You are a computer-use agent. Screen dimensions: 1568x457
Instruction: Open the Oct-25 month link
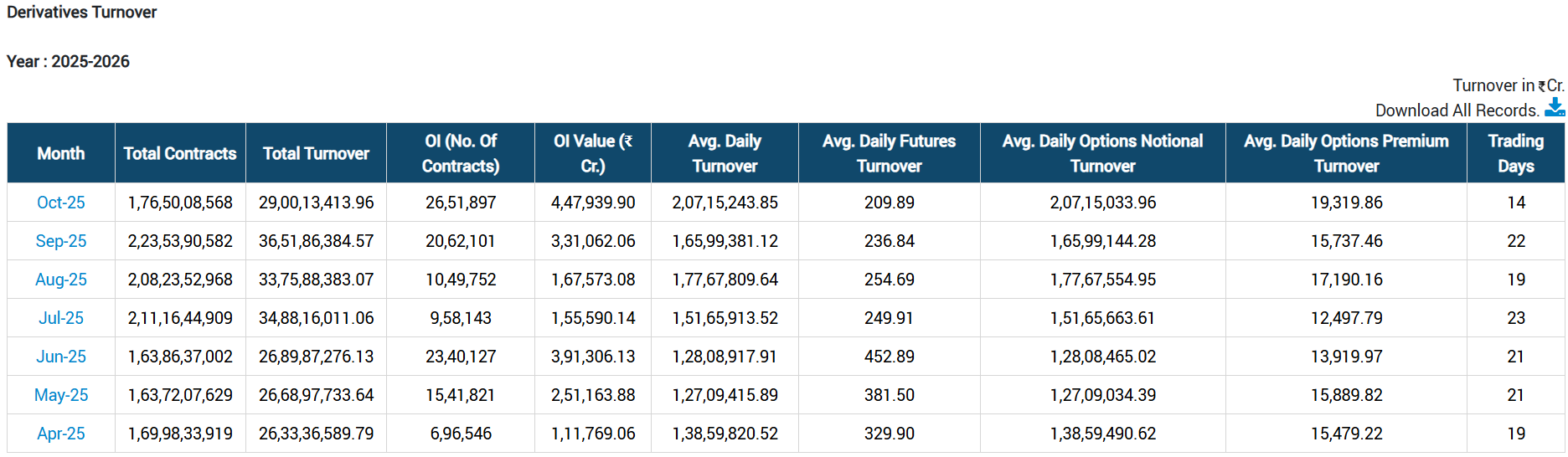tap(61, 203)
